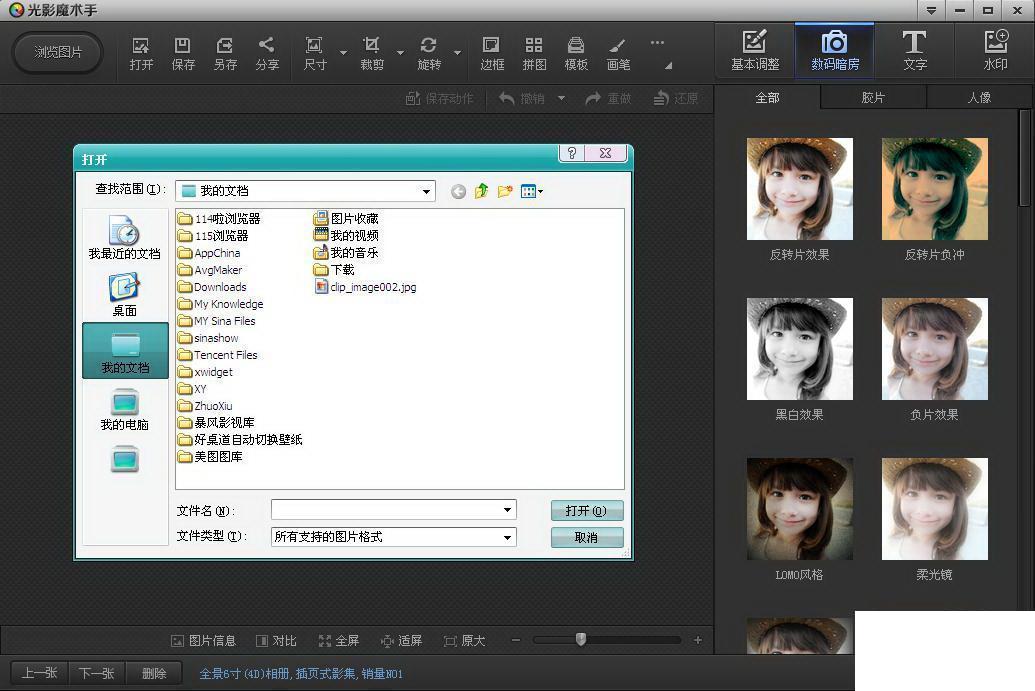Screen dimensions: 1035x691
Task: Open the 水印 watermark panel
Action: click(x=995, y=51)
